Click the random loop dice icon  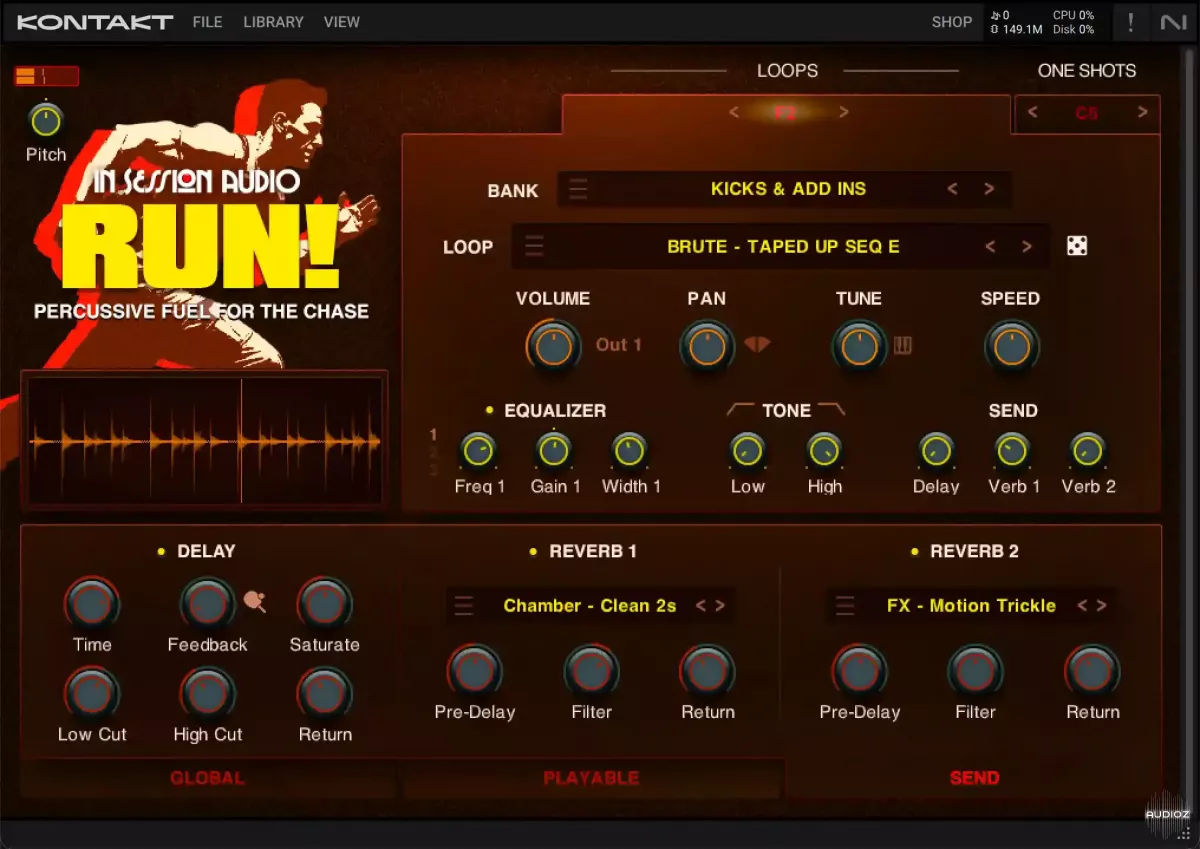click(1077, 246)
